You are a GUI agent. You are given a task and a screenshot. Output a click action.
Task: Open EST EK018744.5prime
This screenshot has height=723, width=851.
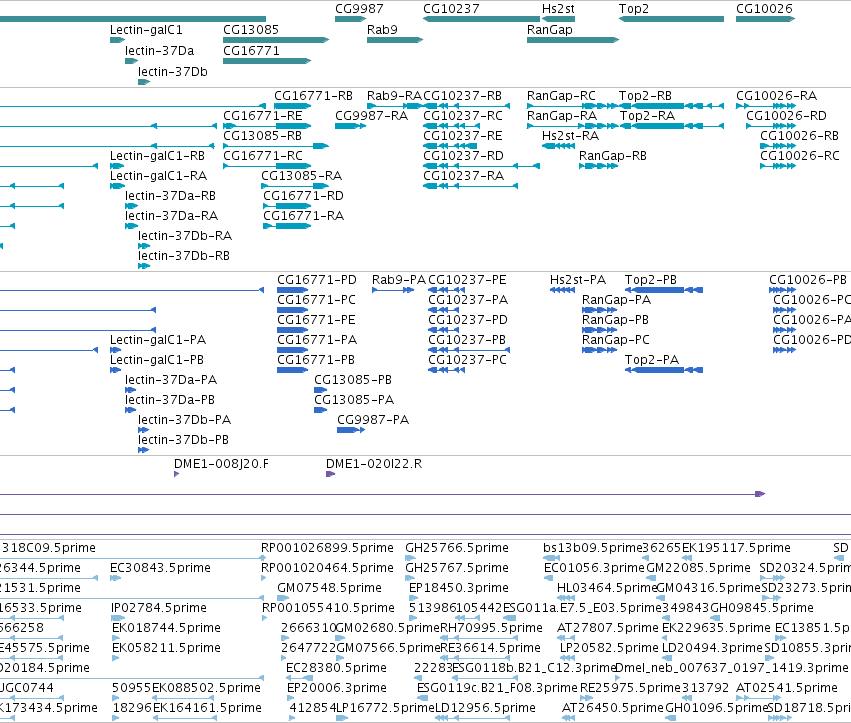click(x=166, y=628)
